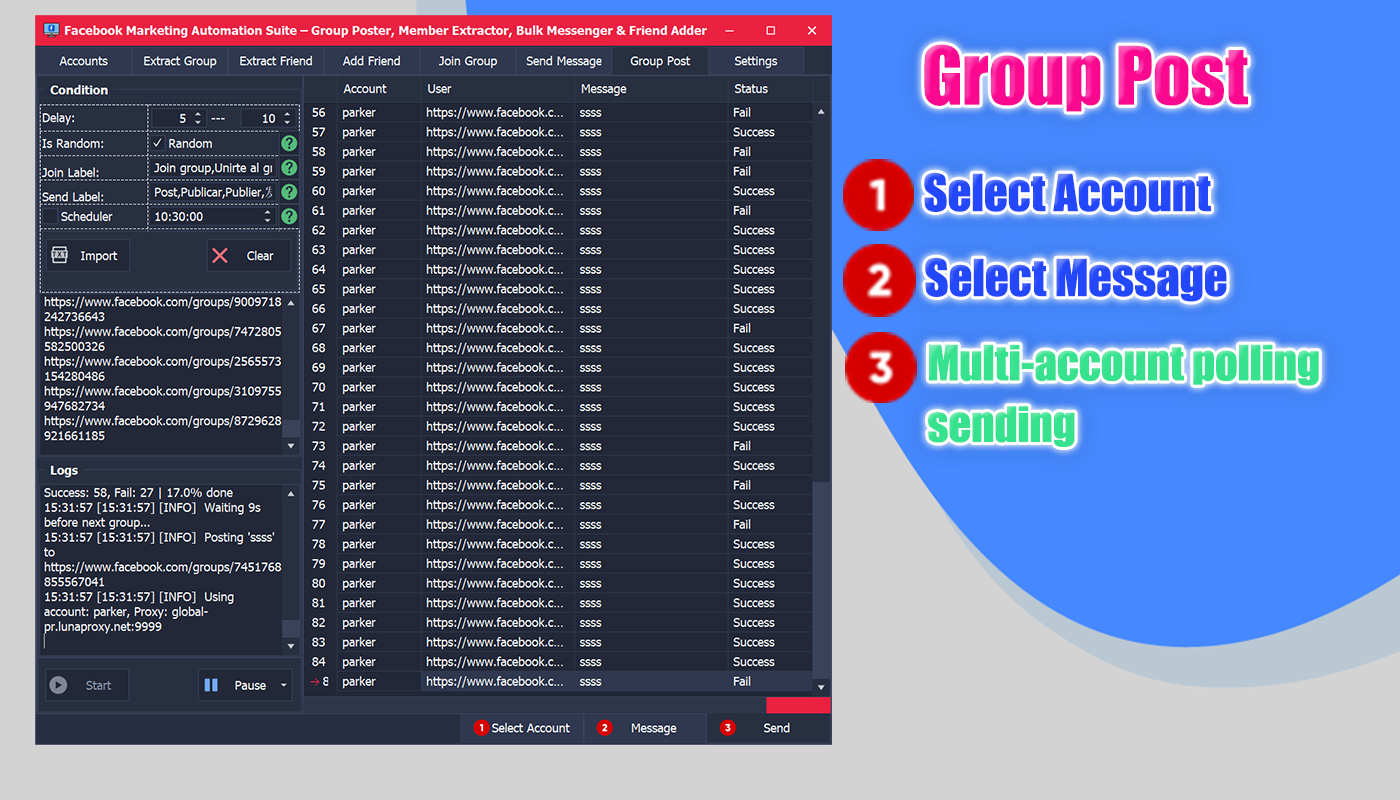This screenshot has height=800, width=1400.
Task: Click results table scroll-up arrow
Action: click(x=822, y=112)
